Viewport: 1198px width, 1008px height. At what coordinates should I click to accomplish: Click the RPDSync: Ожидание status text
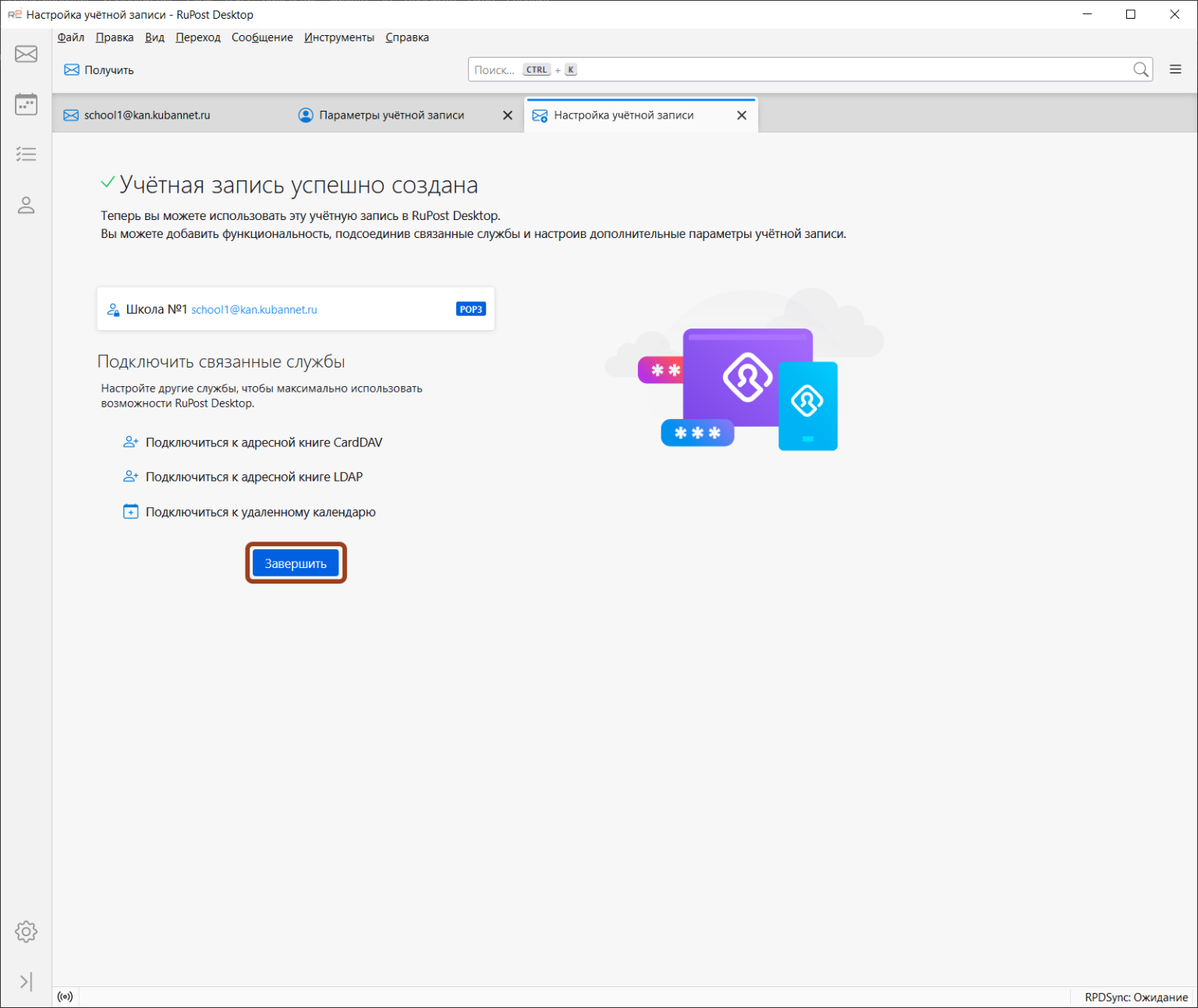1136,997
